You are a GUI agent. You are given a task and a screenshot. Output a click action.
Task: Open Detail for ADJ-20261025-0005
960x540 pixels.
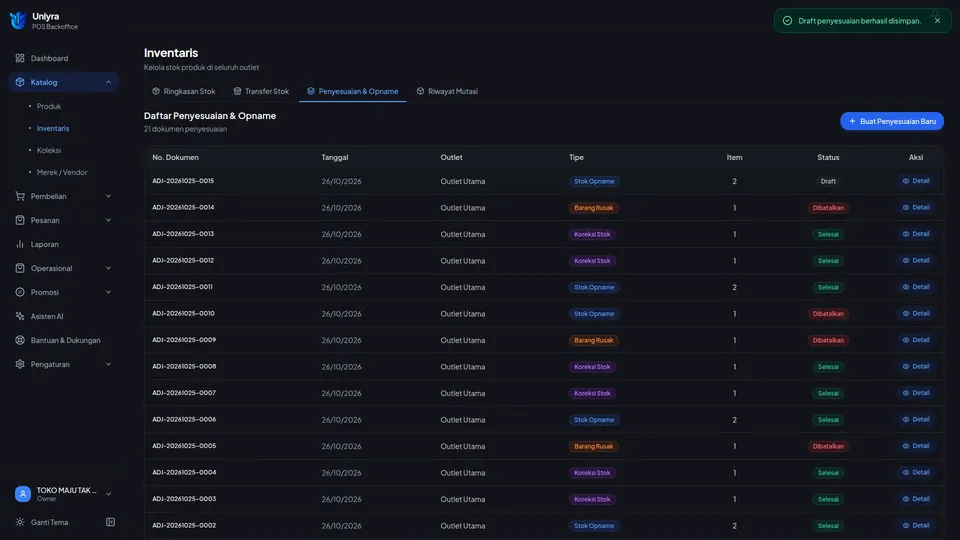(916, 446)
